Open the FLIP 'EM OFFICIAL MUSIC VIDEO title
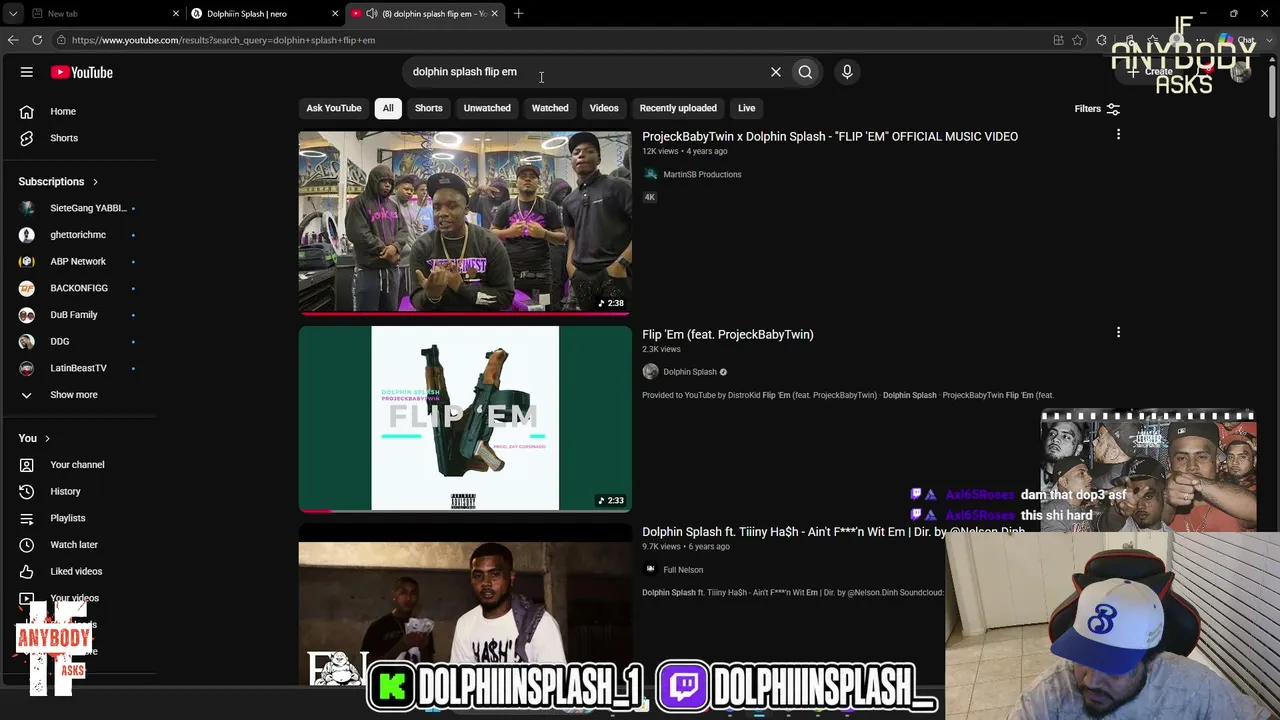Image resolution: width=1280 pixels, height=720 pixels. point(830,136)
